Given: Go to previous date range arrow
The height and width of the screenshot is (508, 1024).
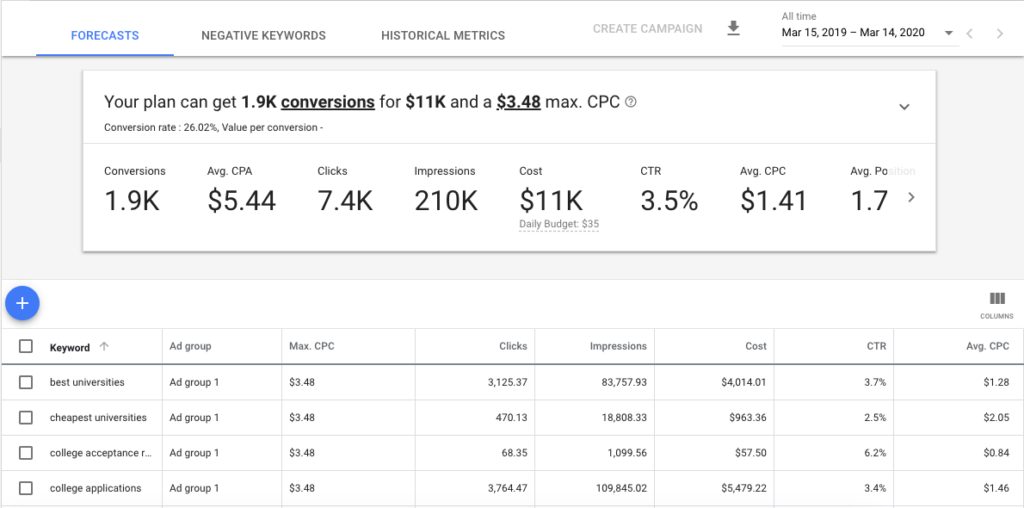Looking at the screenshot, I should (969, 34).
